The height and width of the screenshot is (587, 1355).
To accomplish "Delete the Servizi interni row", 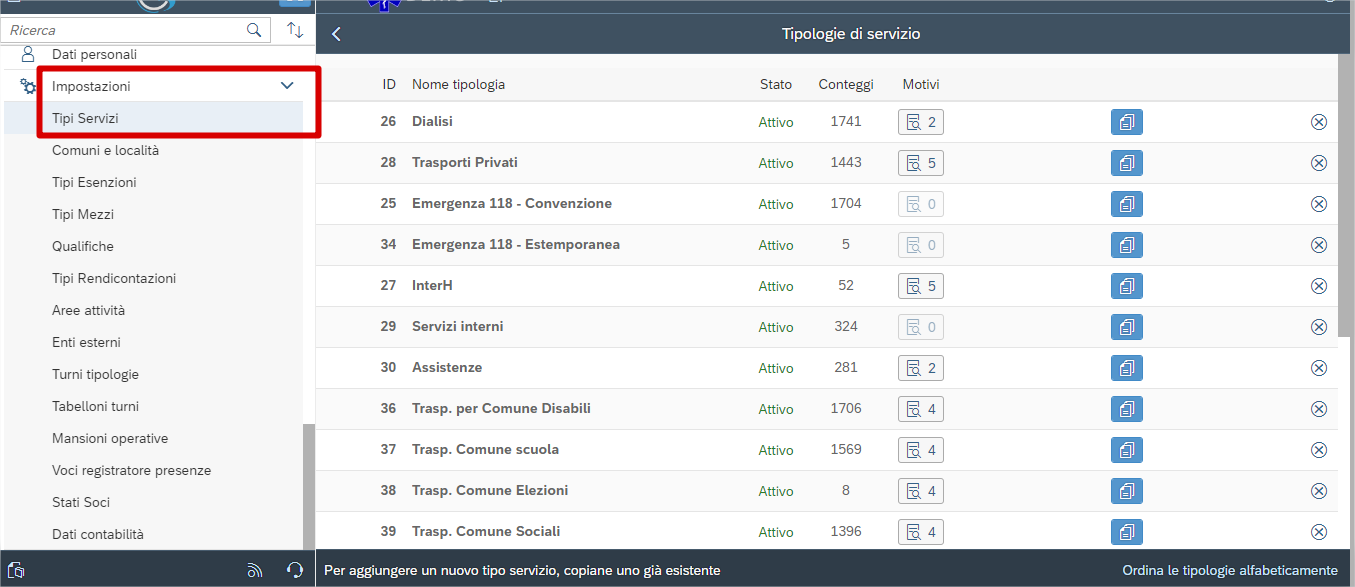I will 1318,327.
